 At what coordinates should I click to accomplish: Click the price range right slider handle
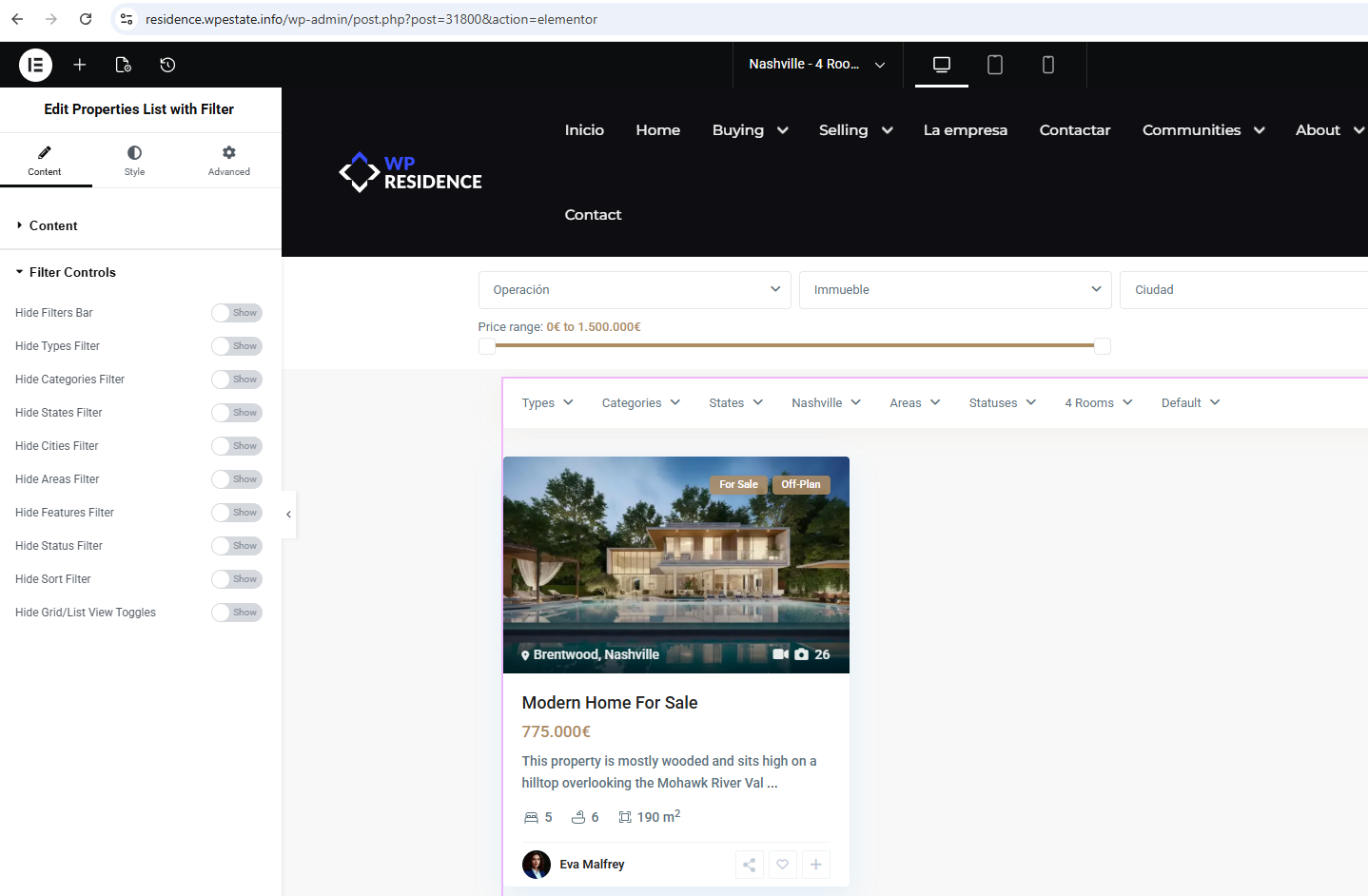tap(1103, 346)
